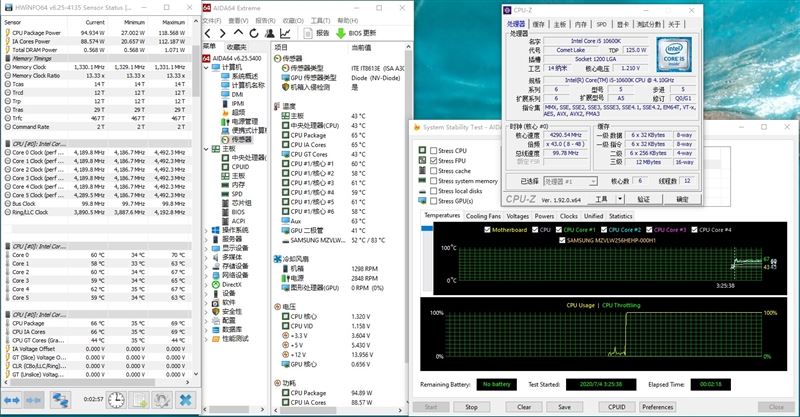Collapse 计算机 node in AIDA64 tree
Image resolution: width=800 pixels, height=417 pixels.
point(206,67)
